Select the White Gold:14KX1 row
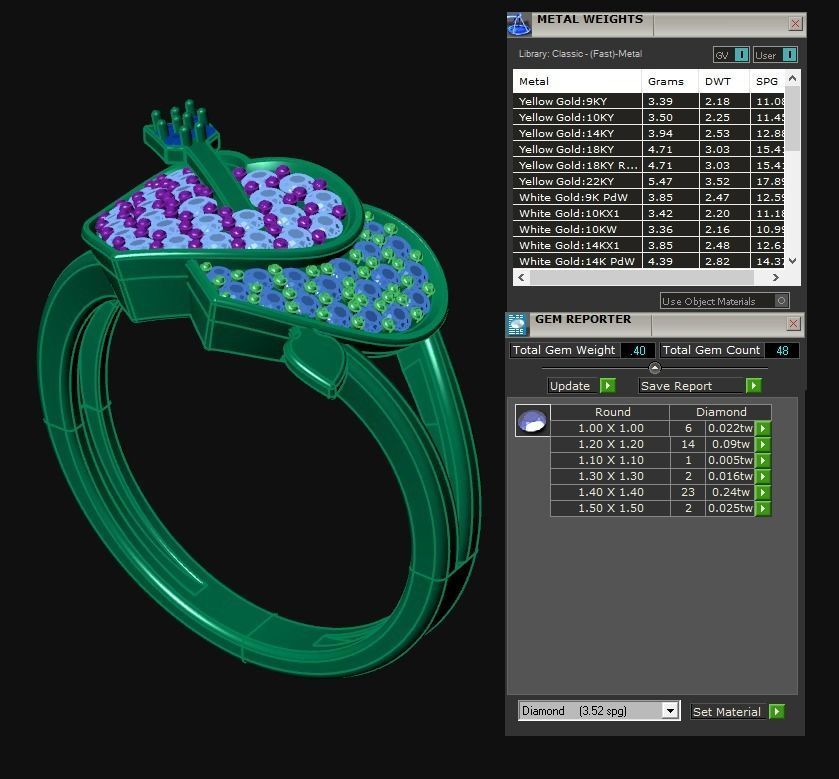 coord(649,246)
